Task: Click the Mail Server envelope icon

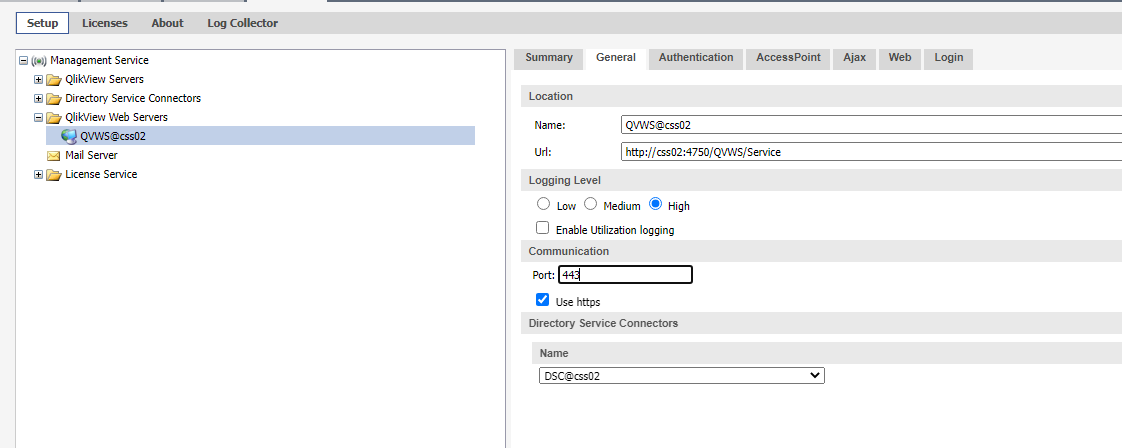Action: pos(54,155)
